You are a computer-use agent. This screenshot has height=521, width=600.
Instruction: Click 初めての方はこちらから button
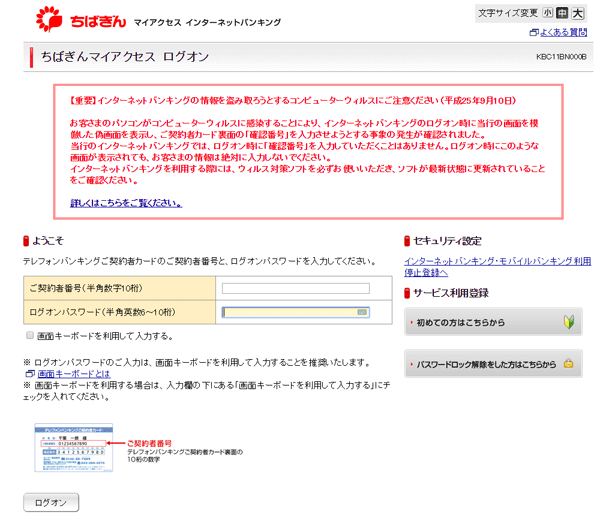[493, 322]
